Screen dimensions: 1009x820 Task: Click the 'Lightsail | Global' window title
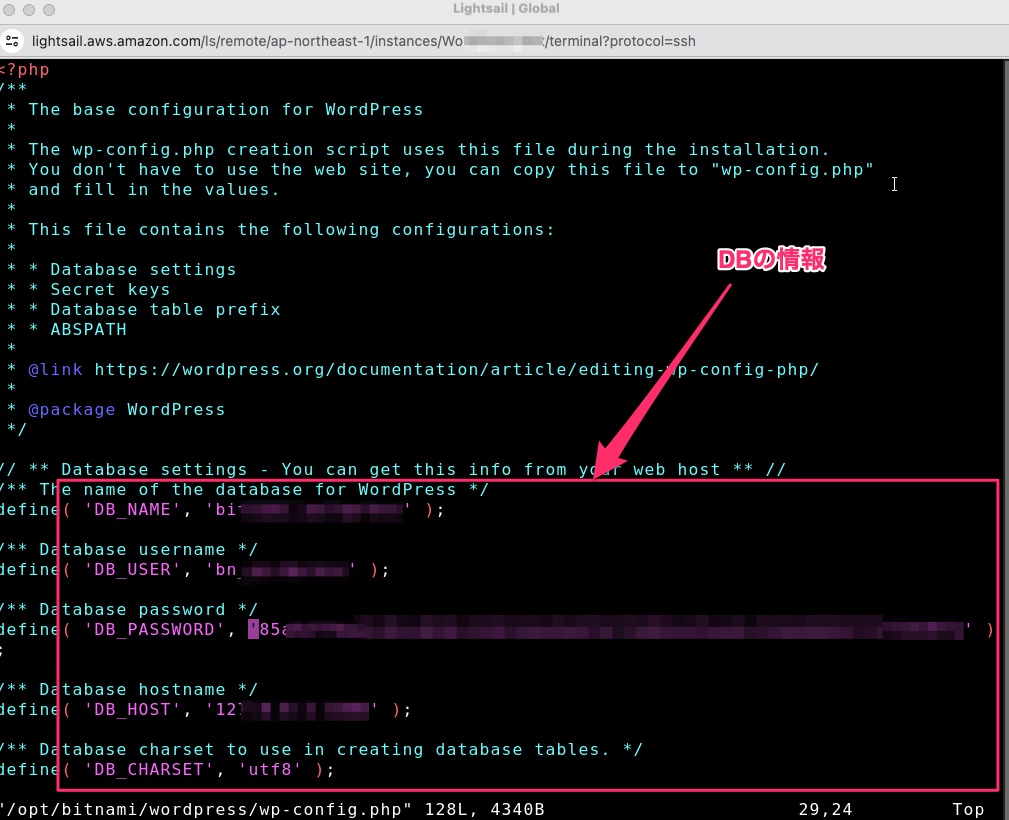pos(506,9)
